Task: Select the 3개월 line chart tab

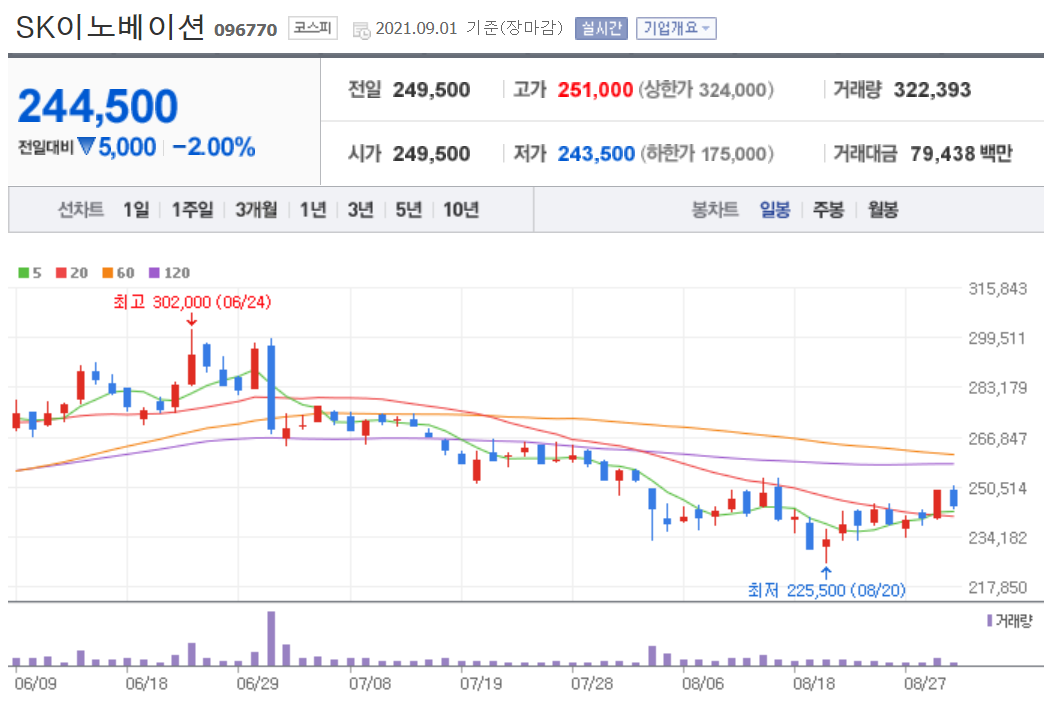Action: [x=256, y=210]
